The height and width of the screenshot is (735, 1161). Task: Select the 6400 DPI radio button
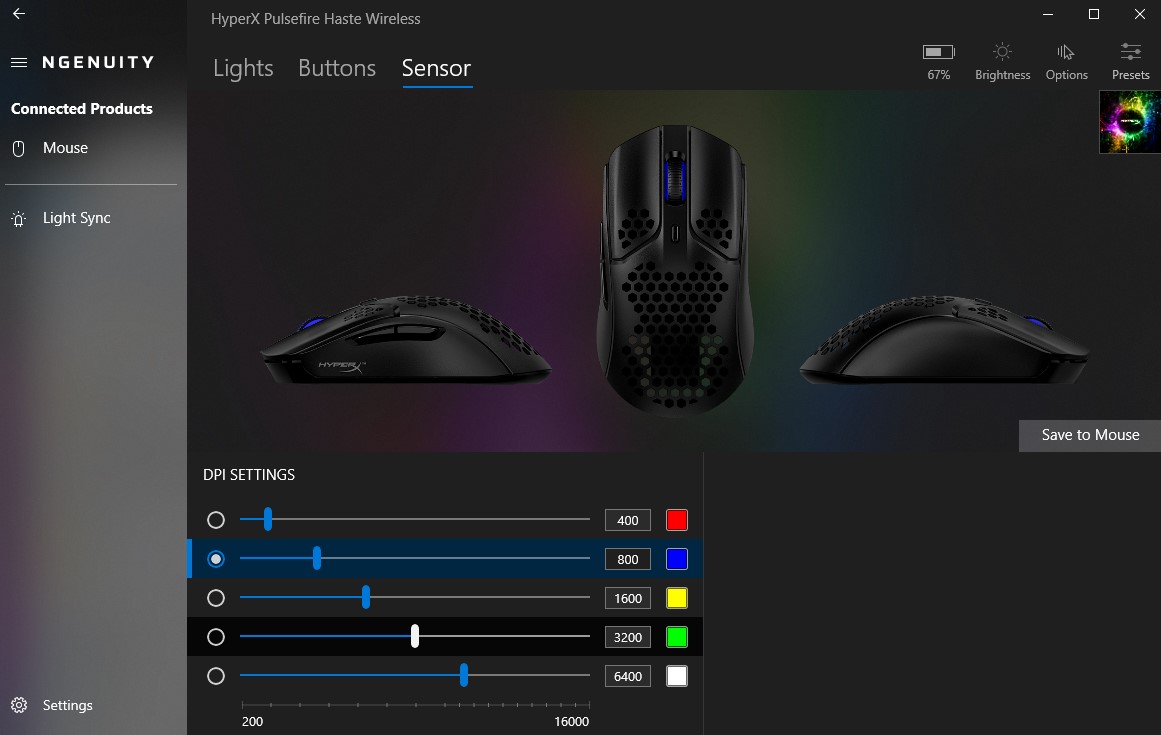(215, 676)
